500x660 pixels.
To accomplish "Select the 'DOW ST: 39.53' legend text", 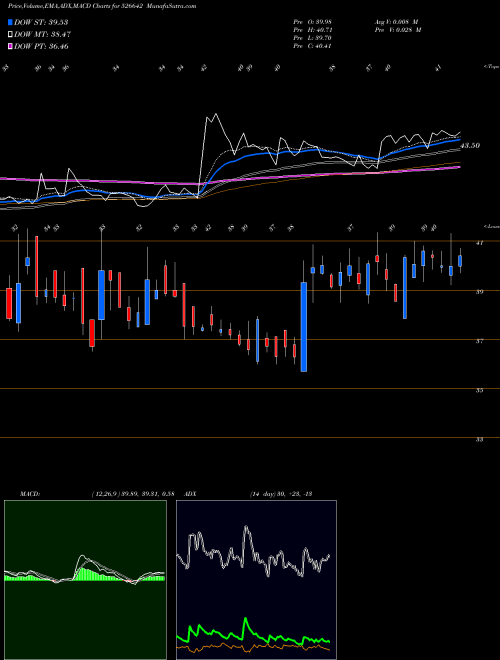I will click(41, 22).
